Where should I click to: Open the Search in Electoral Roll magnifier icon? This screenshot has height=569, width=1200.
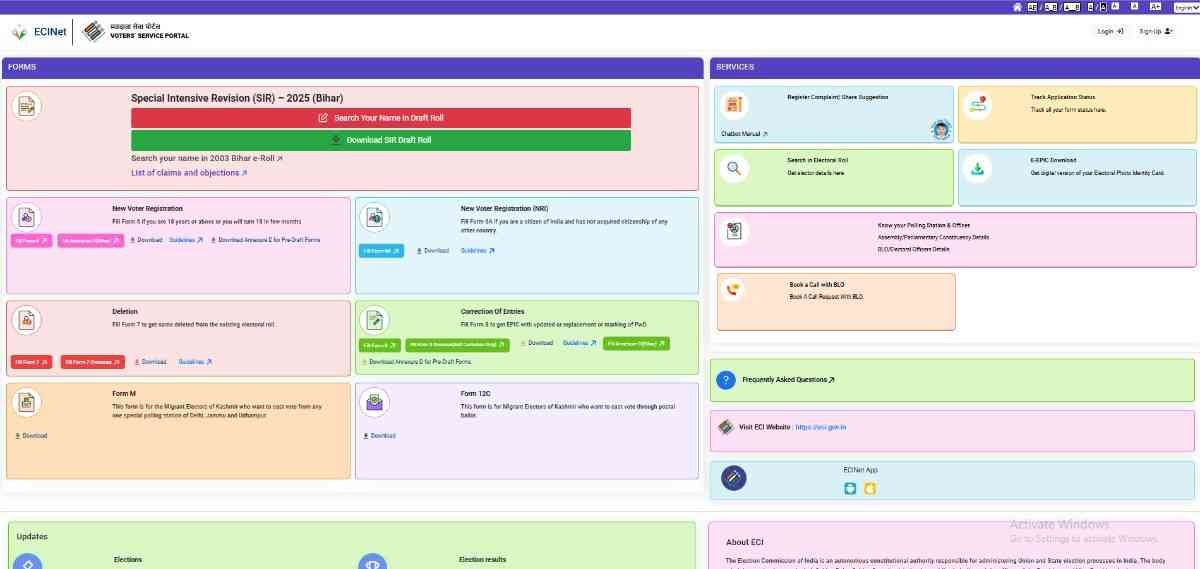734,168
